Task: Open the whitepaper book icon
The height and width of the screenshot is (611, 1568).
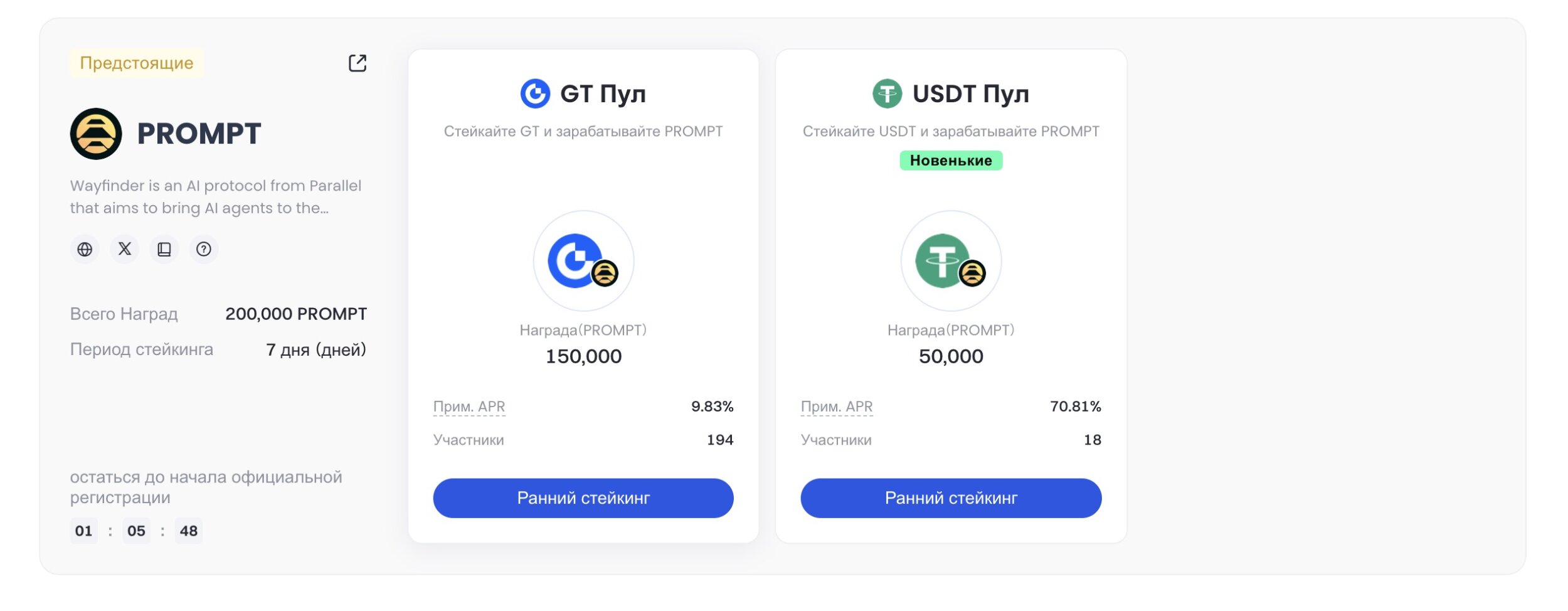Action: coord(164,249)
